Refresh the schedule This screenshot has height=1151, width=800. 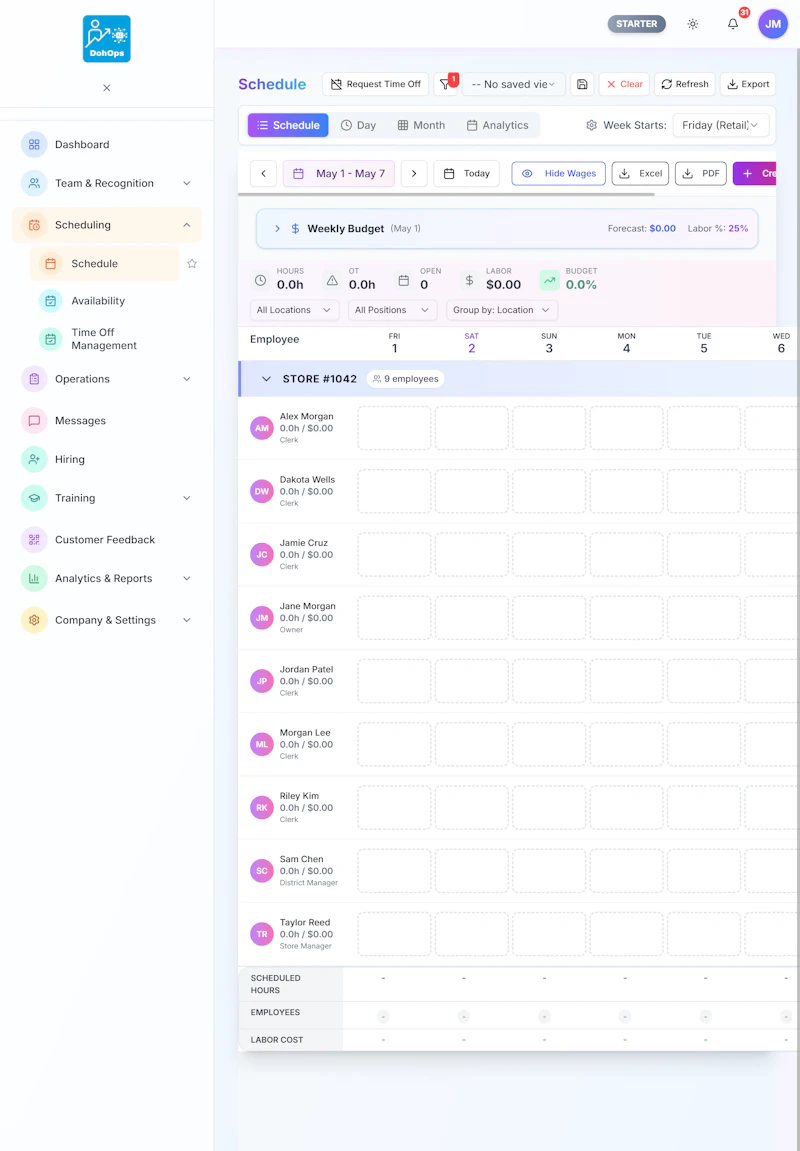(x=685, y=84)
